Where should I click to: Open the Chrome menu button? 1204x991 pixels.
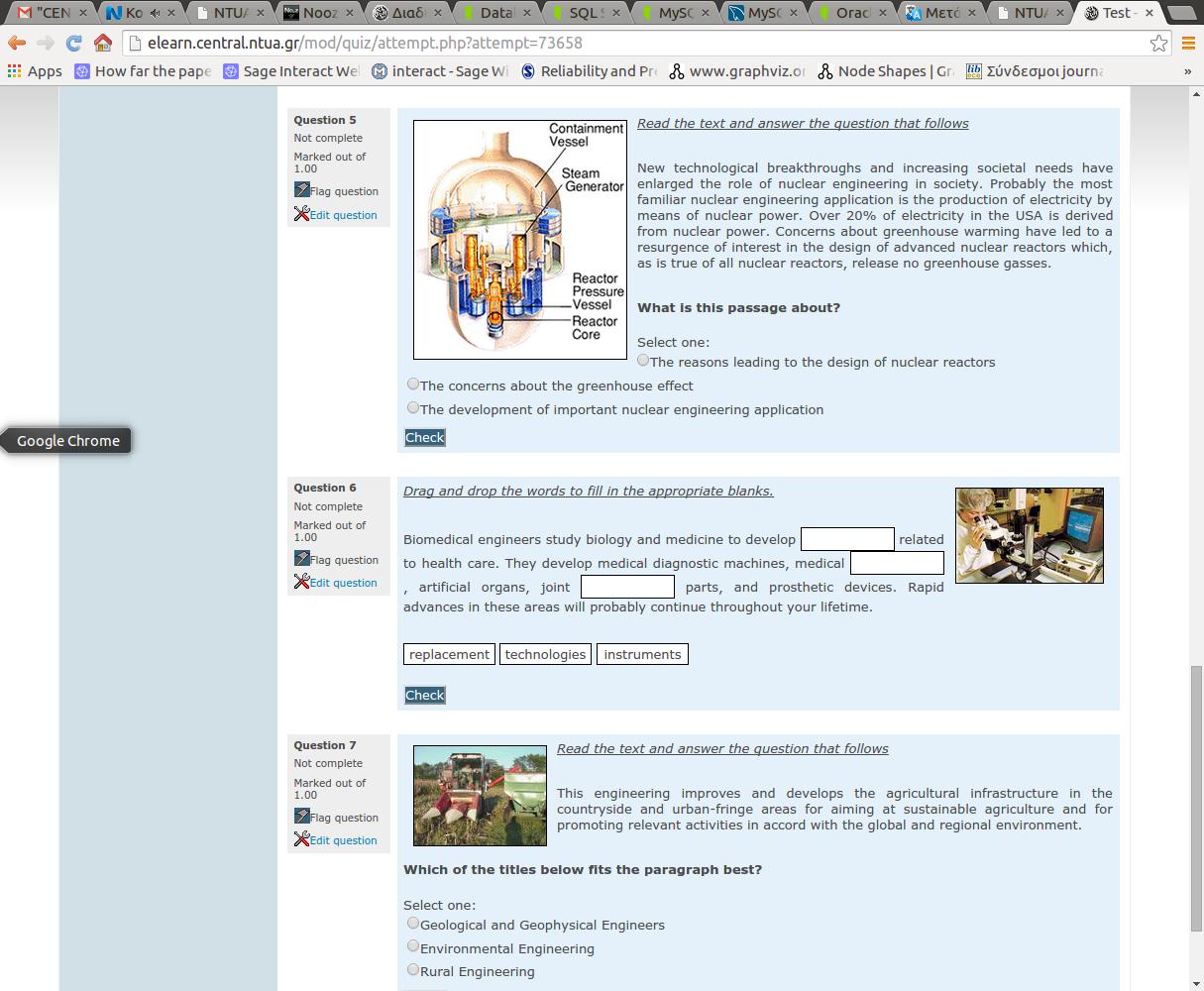click(1188, 44)
